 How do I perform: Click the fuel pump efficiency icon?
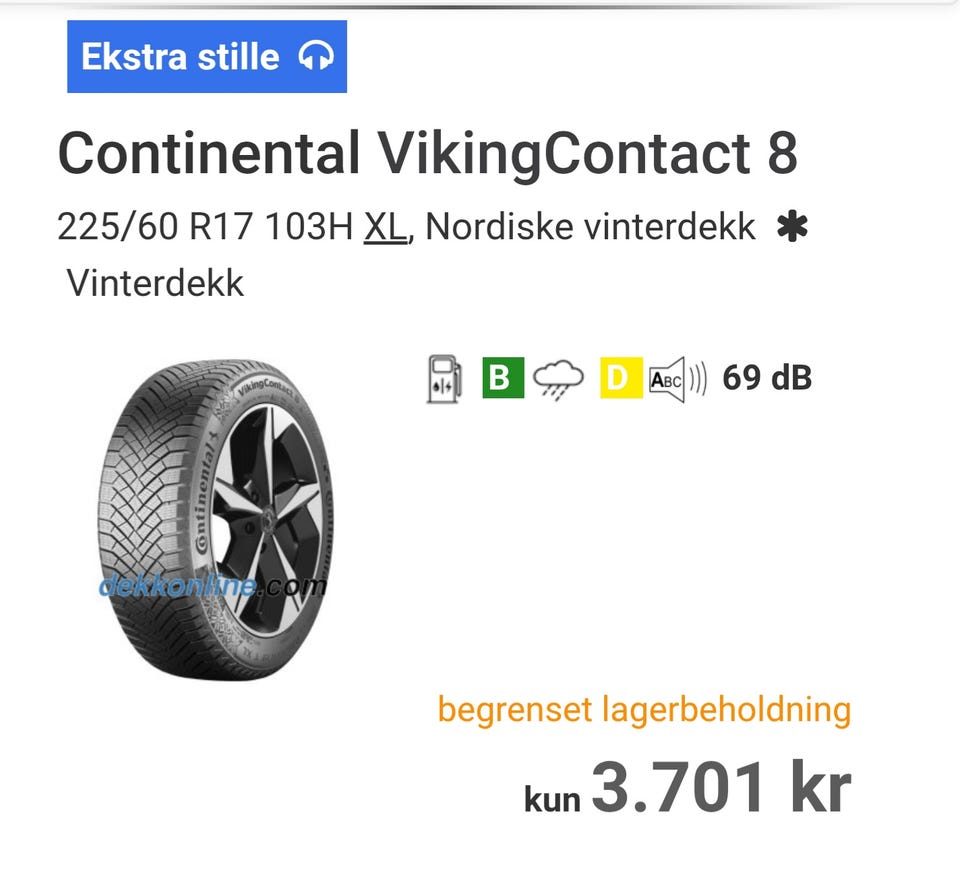point(444,380)
